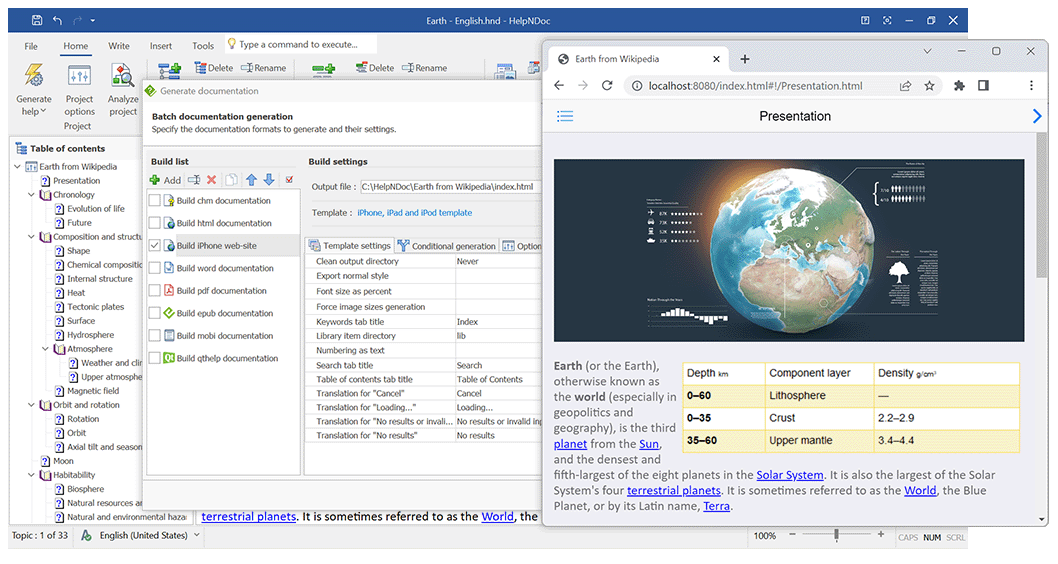Select the Conditional generation tab

pyautogui.click(x=446, y=246)
